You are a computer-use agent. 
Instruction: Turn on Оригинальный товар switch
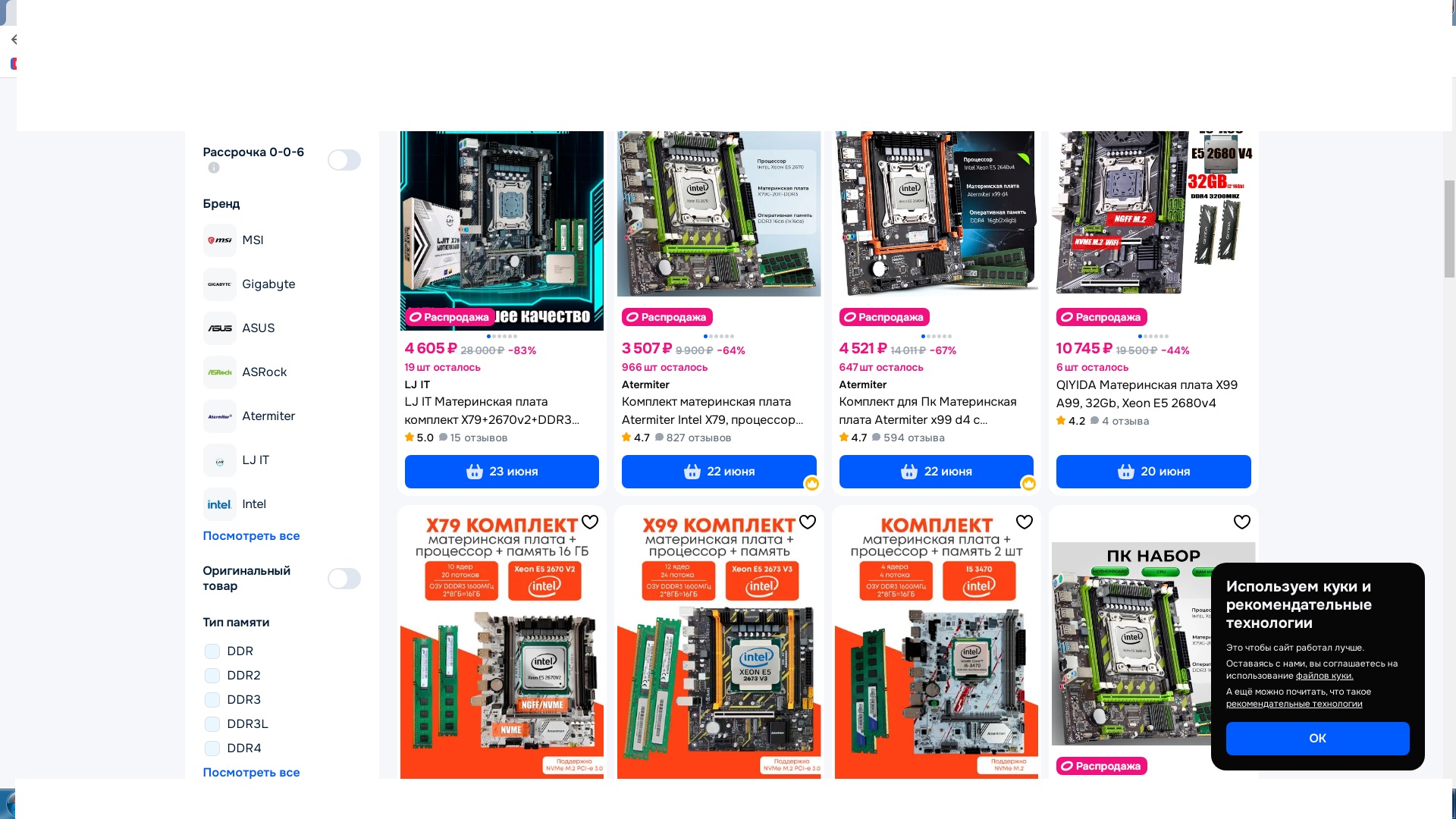344,579
